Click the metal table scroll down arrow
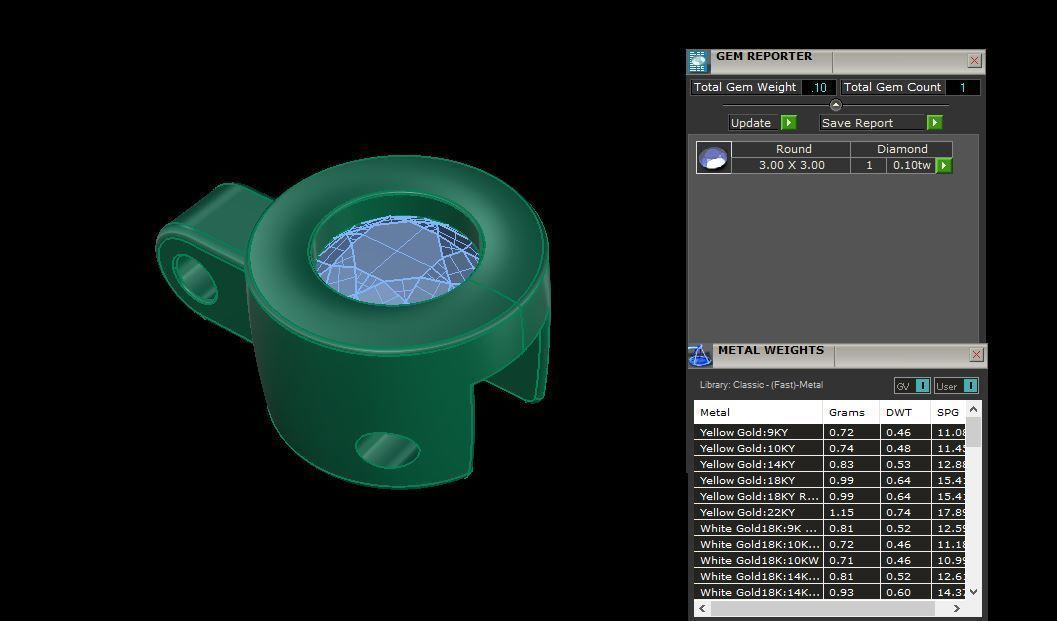The height and width of the screenshot is (621, 1057). point(973,592)
